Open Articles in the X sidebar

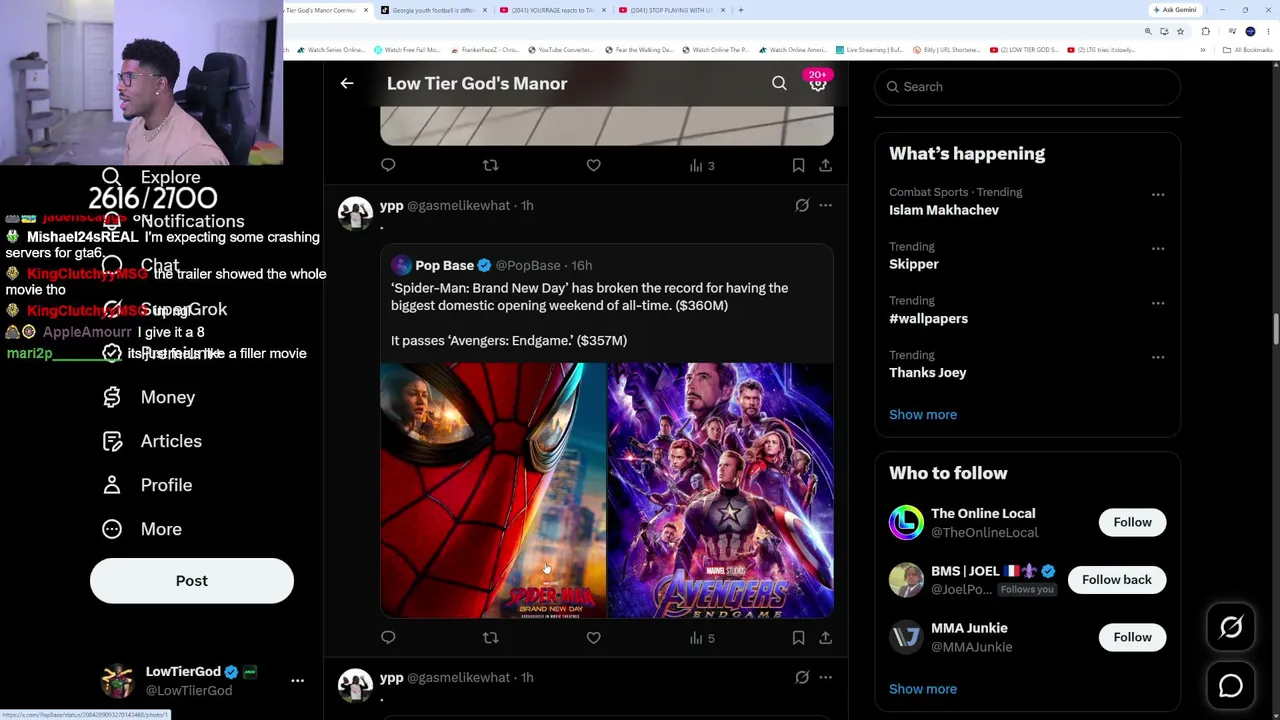pyautogui.click(x=153, y=441)
